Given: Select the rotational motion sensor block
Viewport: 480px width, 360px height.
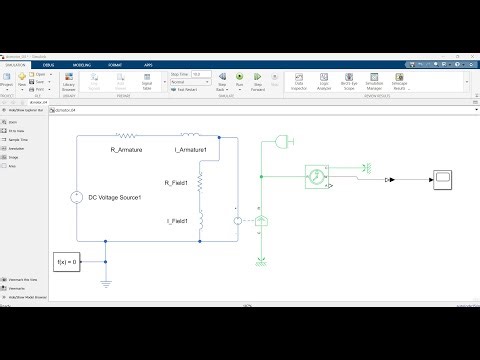Looking at the screenshot, I should pyautogui.click(x=317, y=177).
